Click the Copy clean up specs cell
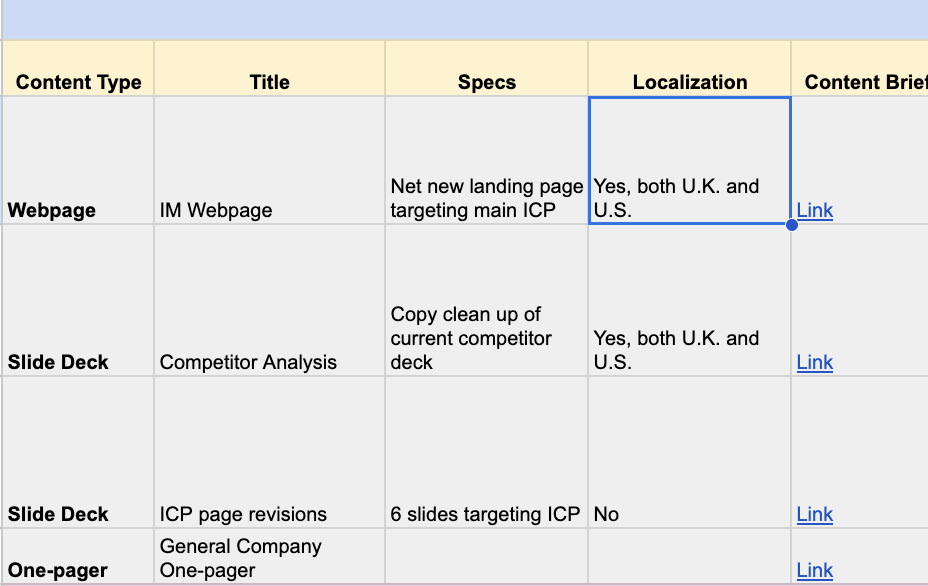 [x=486, y=300]
